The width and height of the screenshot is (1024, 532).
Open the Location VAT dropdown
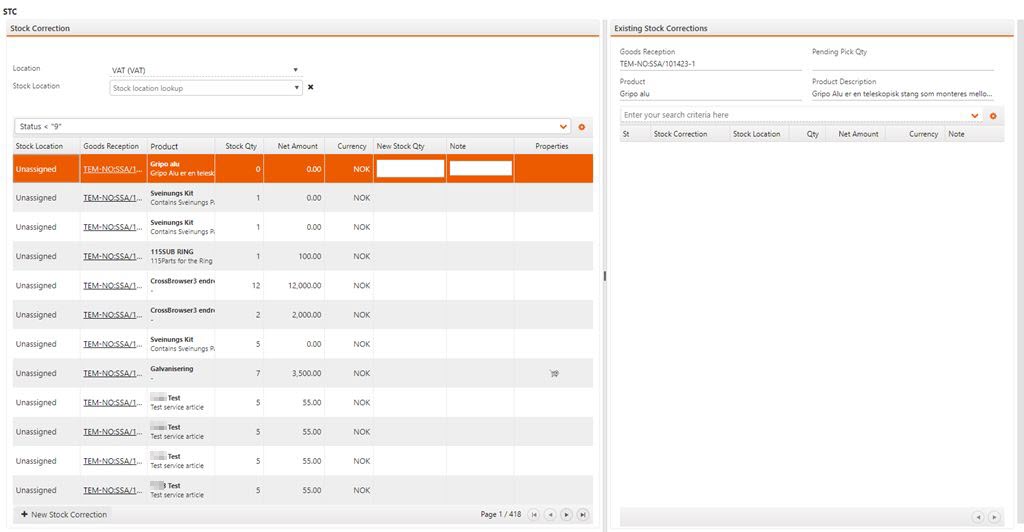click(295, 70)
